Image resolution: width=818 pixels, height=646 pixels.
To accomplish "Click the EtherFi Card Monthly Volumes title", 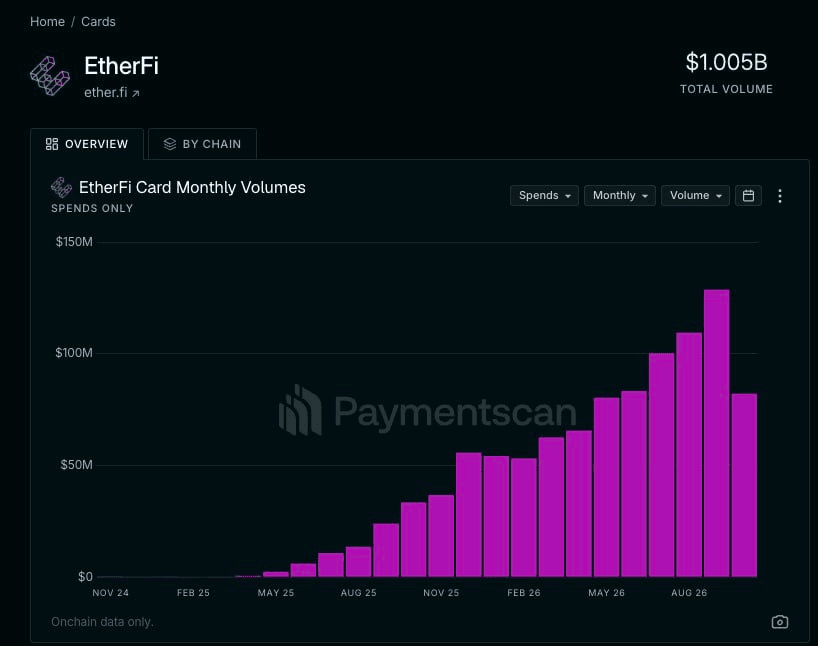I will coord(192,187).
